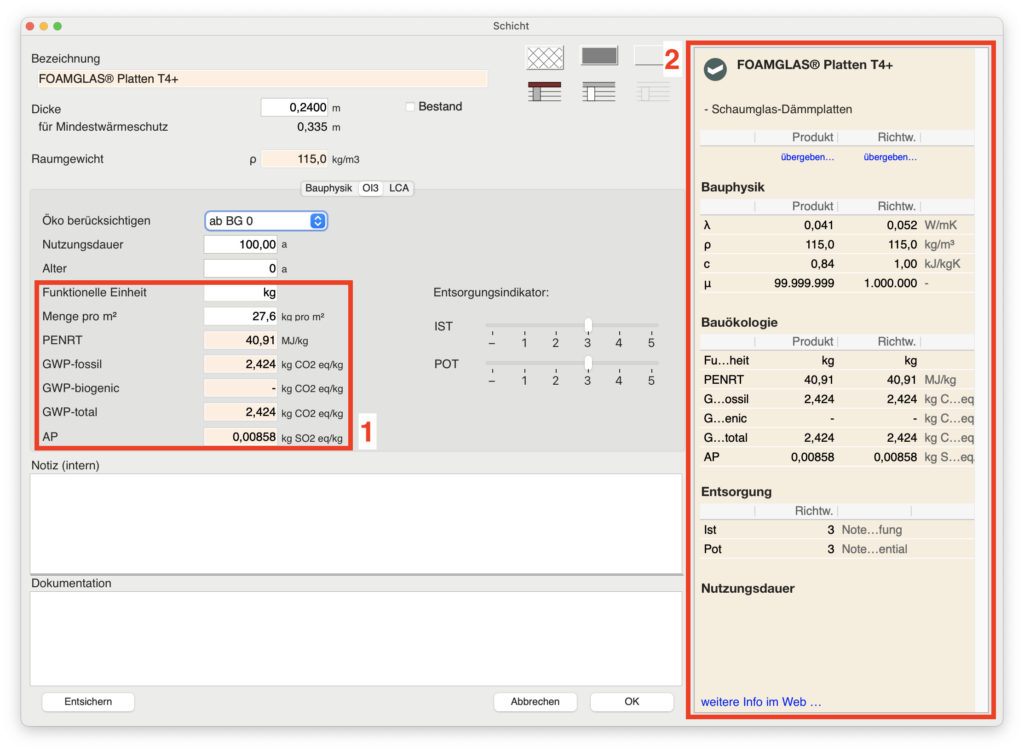Select the c Produkt value 0,84
1024x751 pixels.
822,264
